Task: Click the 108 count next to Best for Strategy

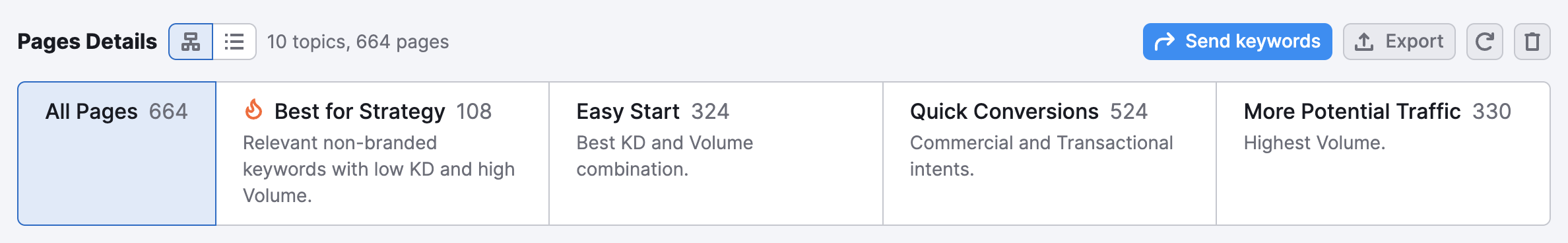Action: (474, 112)
